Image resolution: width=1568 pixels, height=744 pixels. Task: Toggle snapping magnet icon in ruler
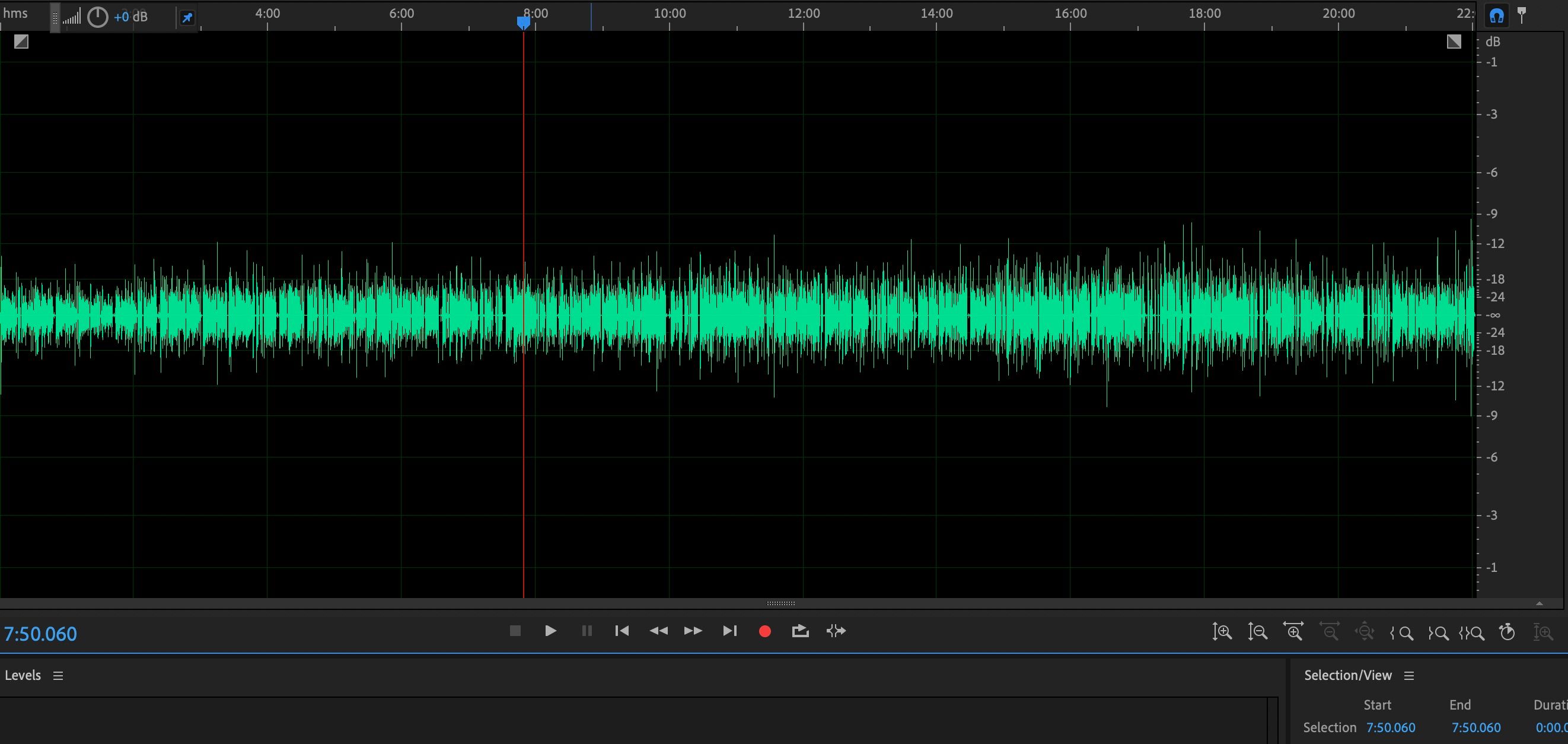(x=1497, y=16)
